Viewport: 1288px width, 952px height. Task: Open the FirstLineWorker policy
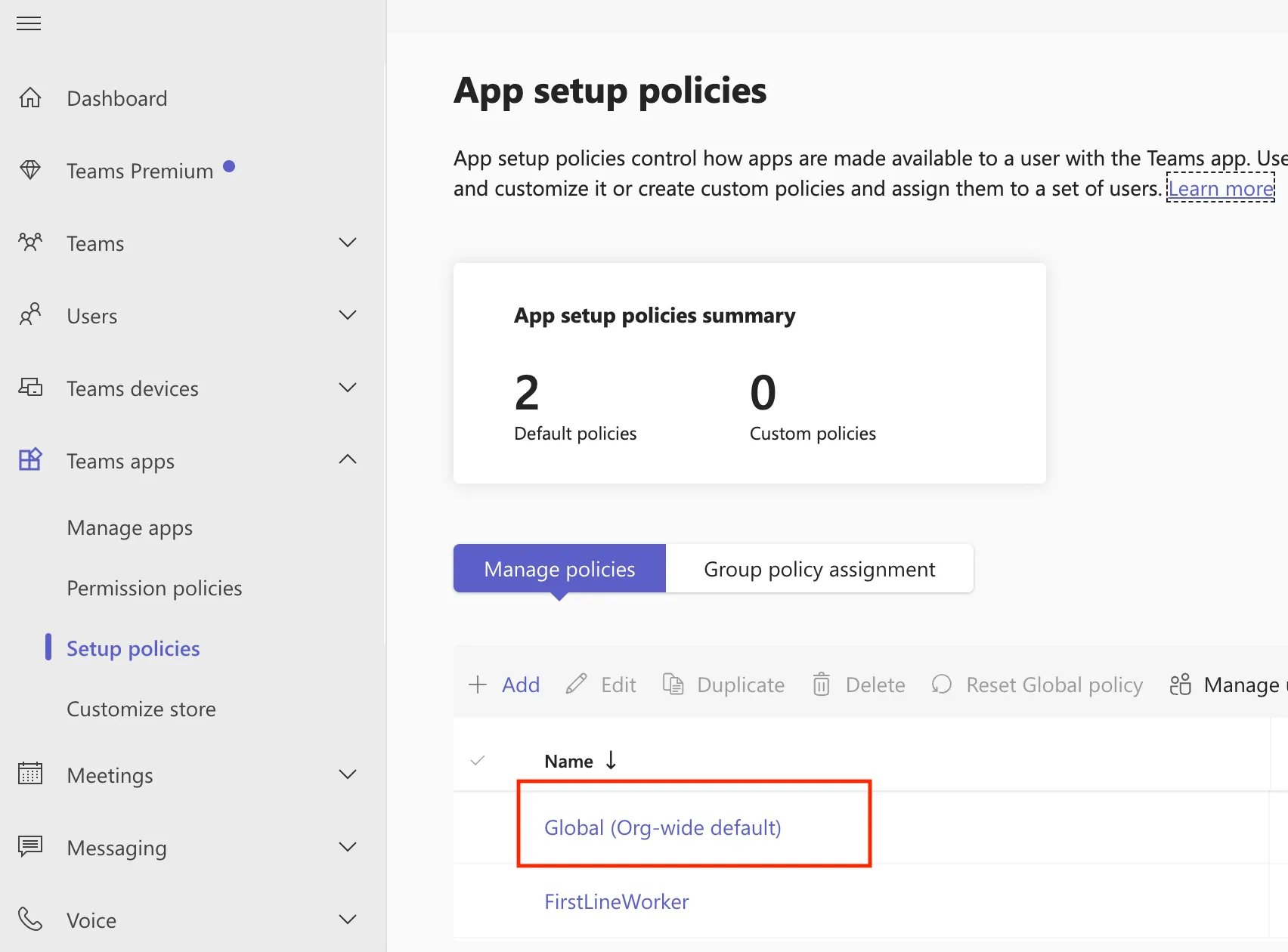(616, 901)
